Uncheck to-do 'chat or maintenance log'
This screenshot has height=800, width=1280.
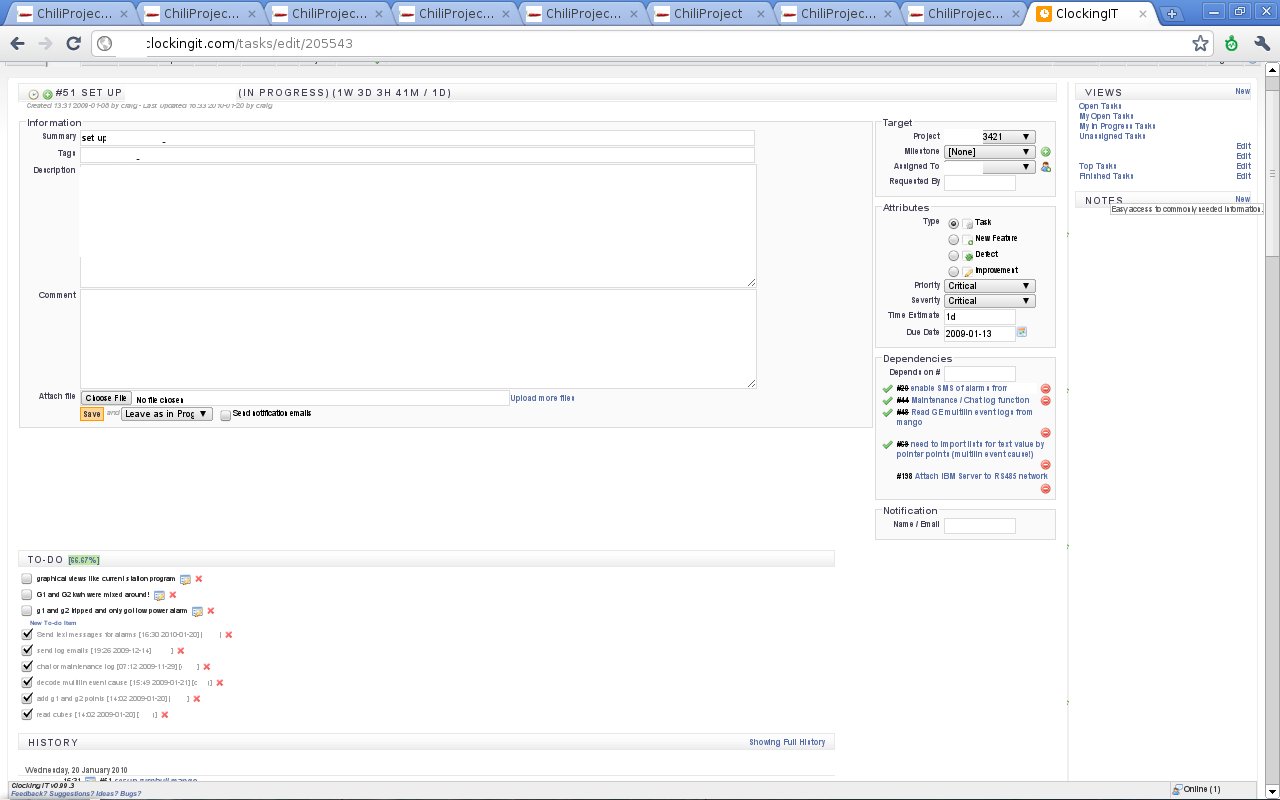(x=26, y=666)
